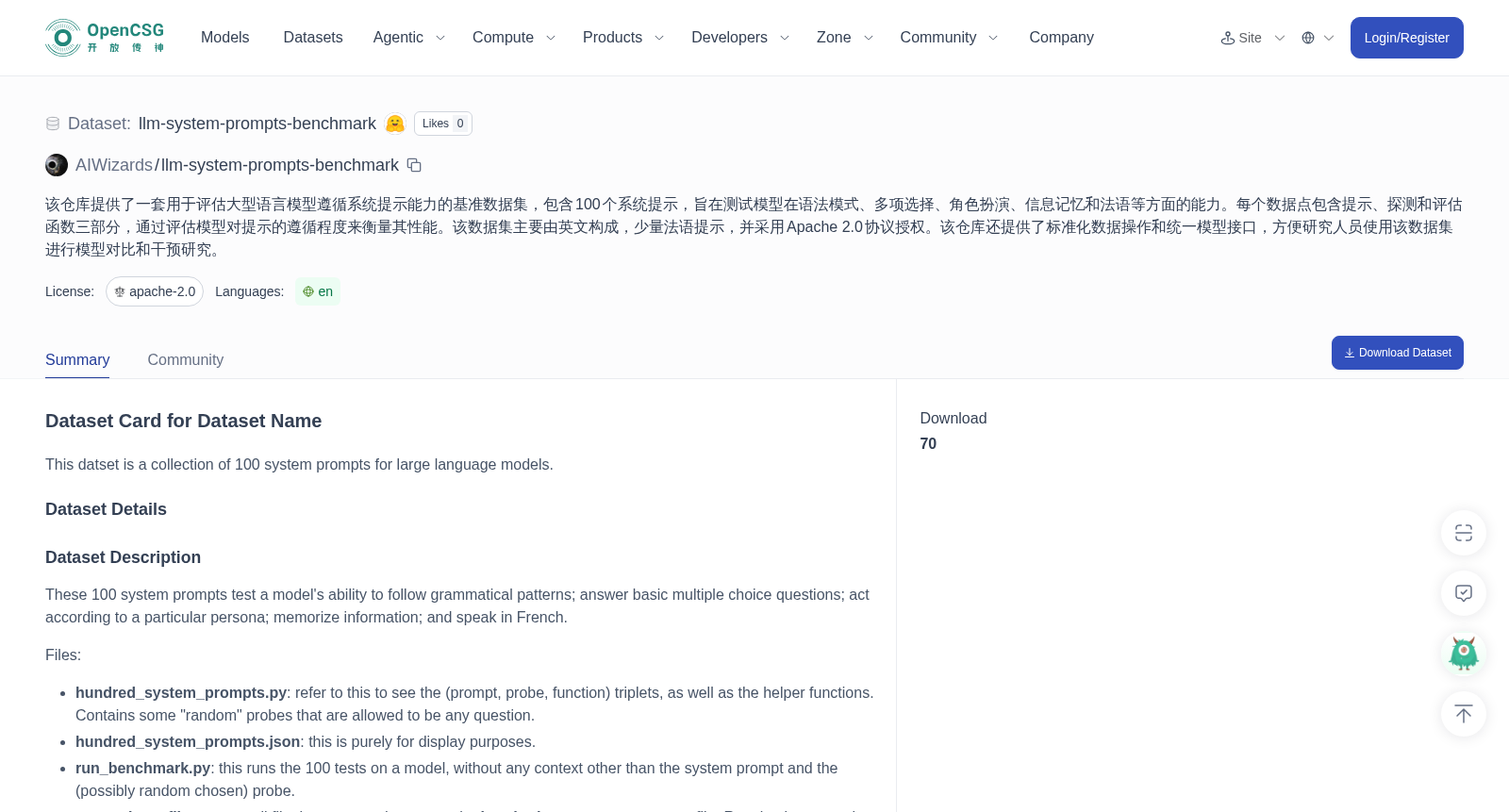Expand the Agentic dropdown menu
Image resolution: width=1509 pixels, height=812 pixels.
(439, 38)
